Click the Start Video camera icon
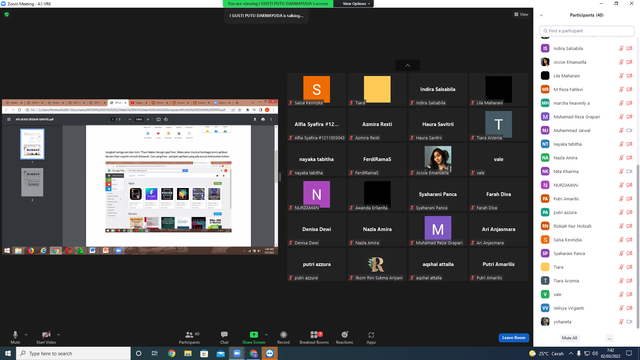640x360 pixels. coord(46,335)
